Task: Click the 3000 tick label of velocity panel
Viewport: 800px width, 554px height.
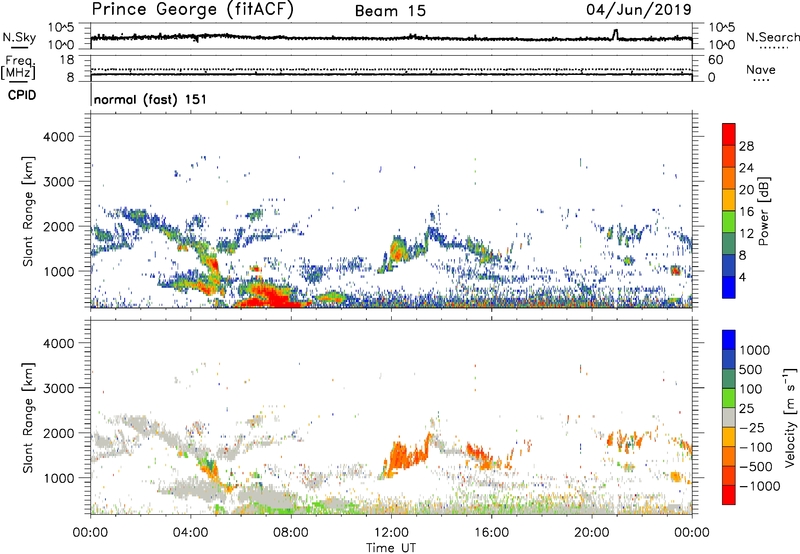Action: pyautogui.click(x=58, y=388)
